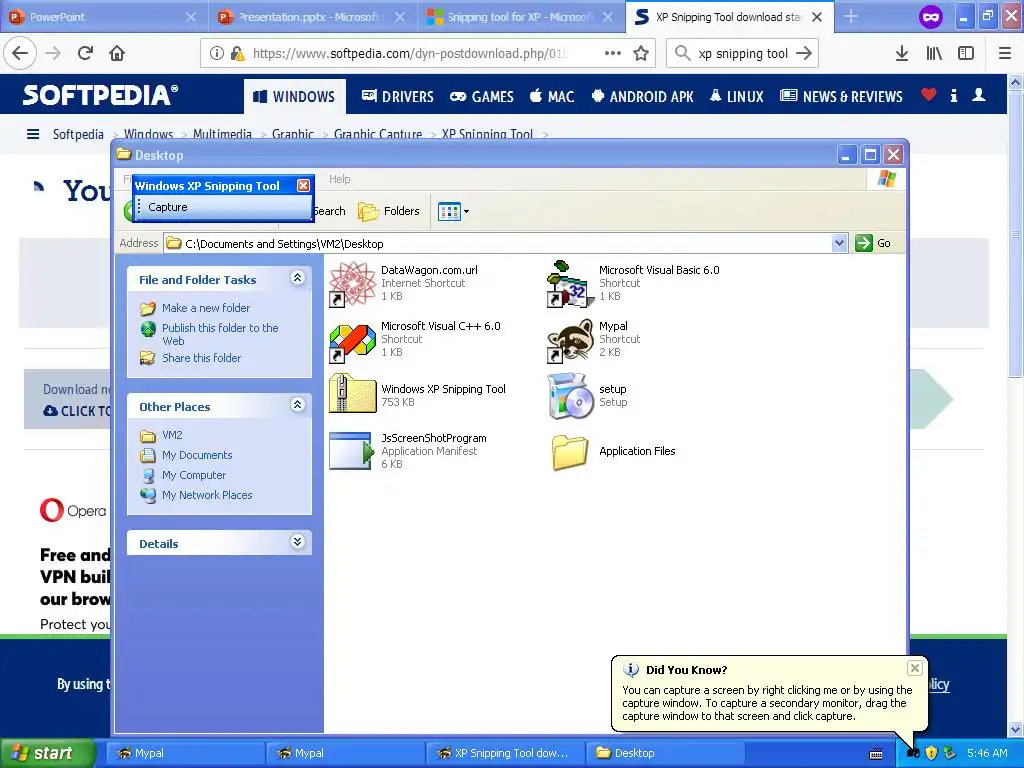
Task: Open the MAC section on Softpedia
Action: (552, 97)
